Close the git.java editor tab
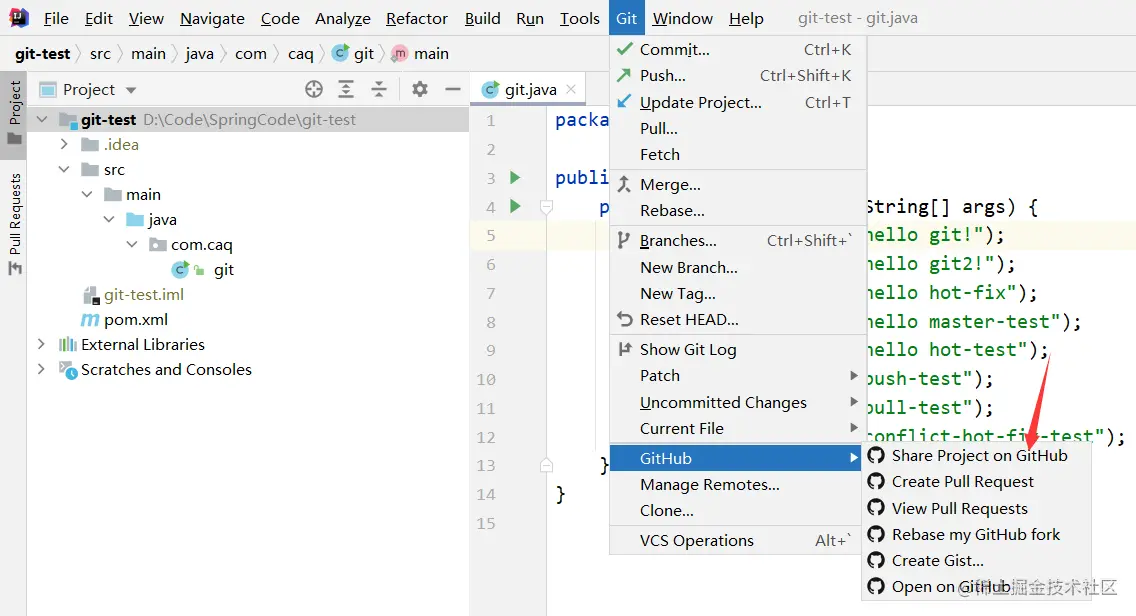 (x=571, y=89)
